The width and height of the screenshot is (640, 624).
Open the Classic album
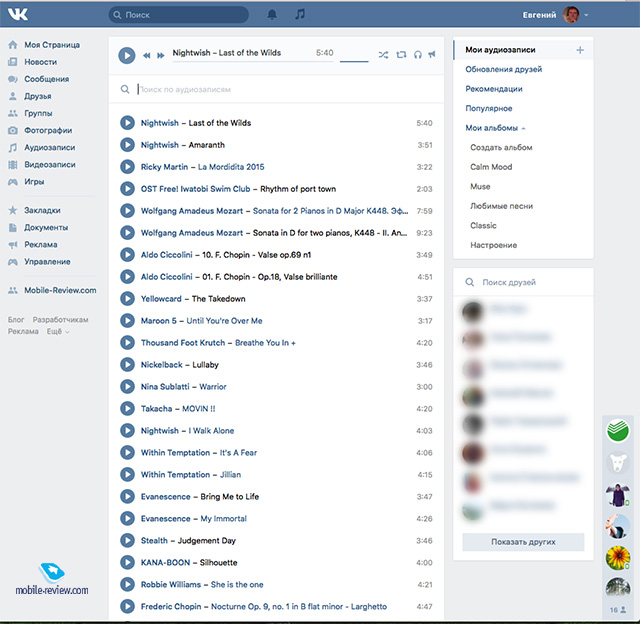(x=483, y=226)
